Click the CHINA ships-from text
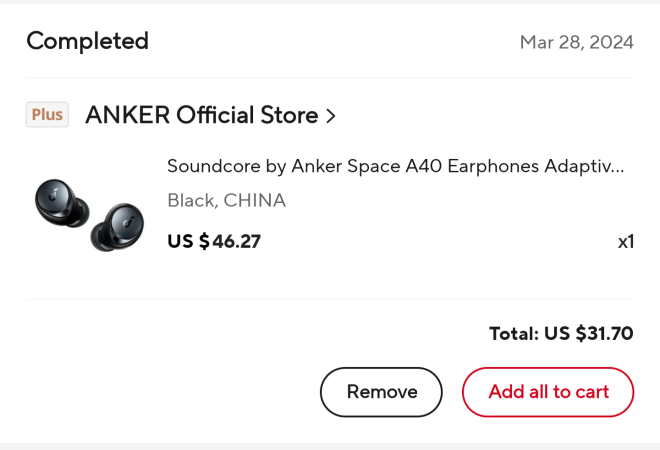This screenshot has width=660, height=450. pos(254,200)
